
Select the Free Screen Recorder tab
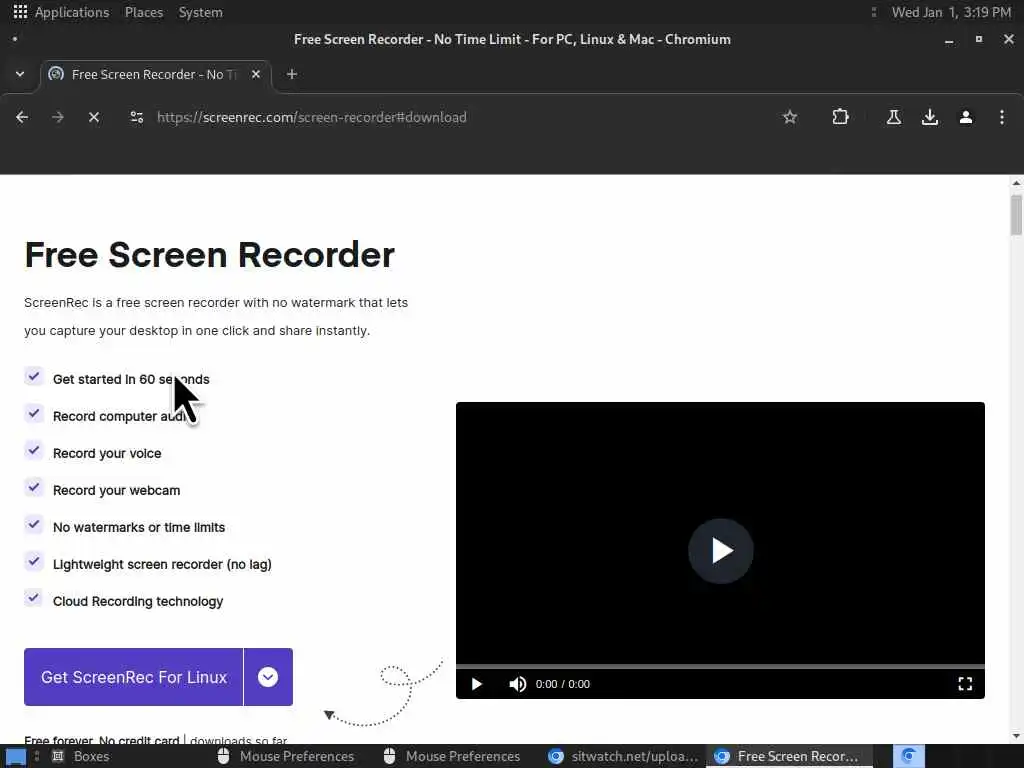[155, 75]
